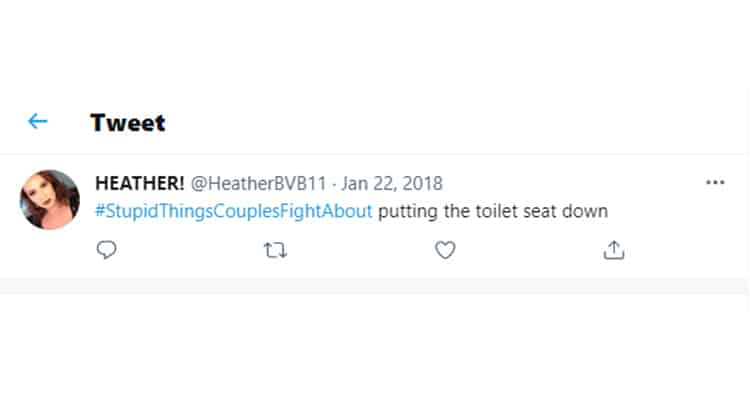Click the tweet text "putting the toilet seat down"
Viewport: 750px width, 400px height.
click(x=492, y=211)
